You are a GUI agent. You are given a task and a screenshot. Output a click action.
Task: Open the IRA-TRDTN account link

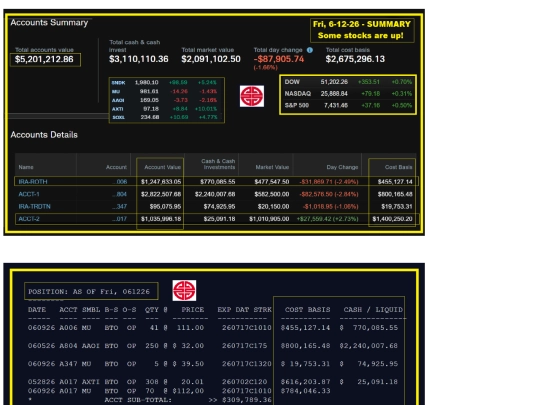[x=34, y=206]
